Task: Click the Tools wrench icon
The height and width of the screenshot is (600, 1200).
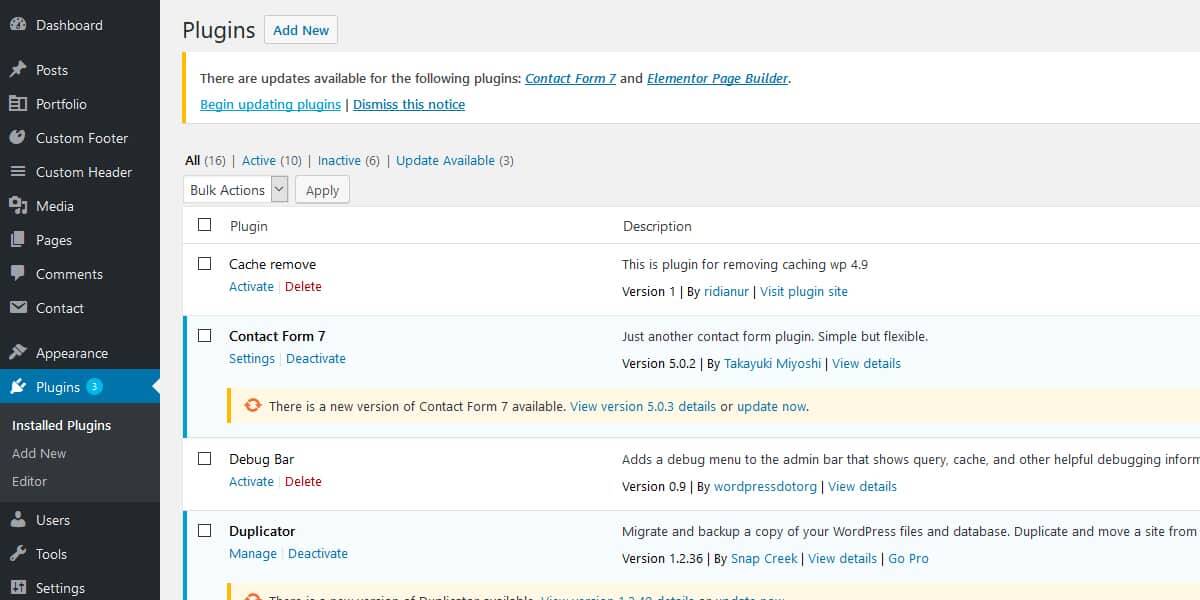Action: coord(18,554)
